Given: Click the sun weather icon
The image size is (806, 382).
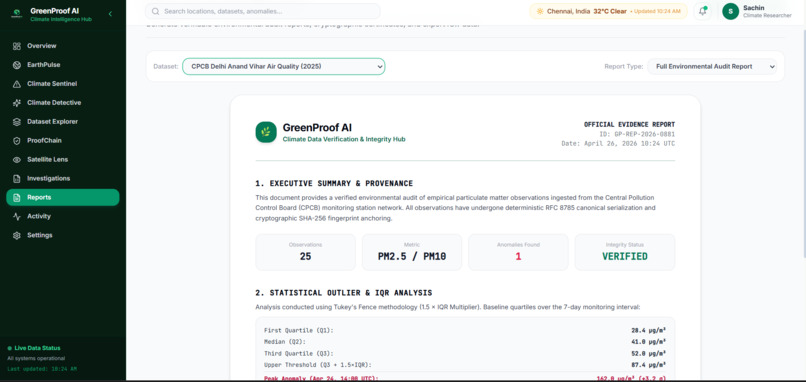Looking at the screenshot, I should [540, 11].
